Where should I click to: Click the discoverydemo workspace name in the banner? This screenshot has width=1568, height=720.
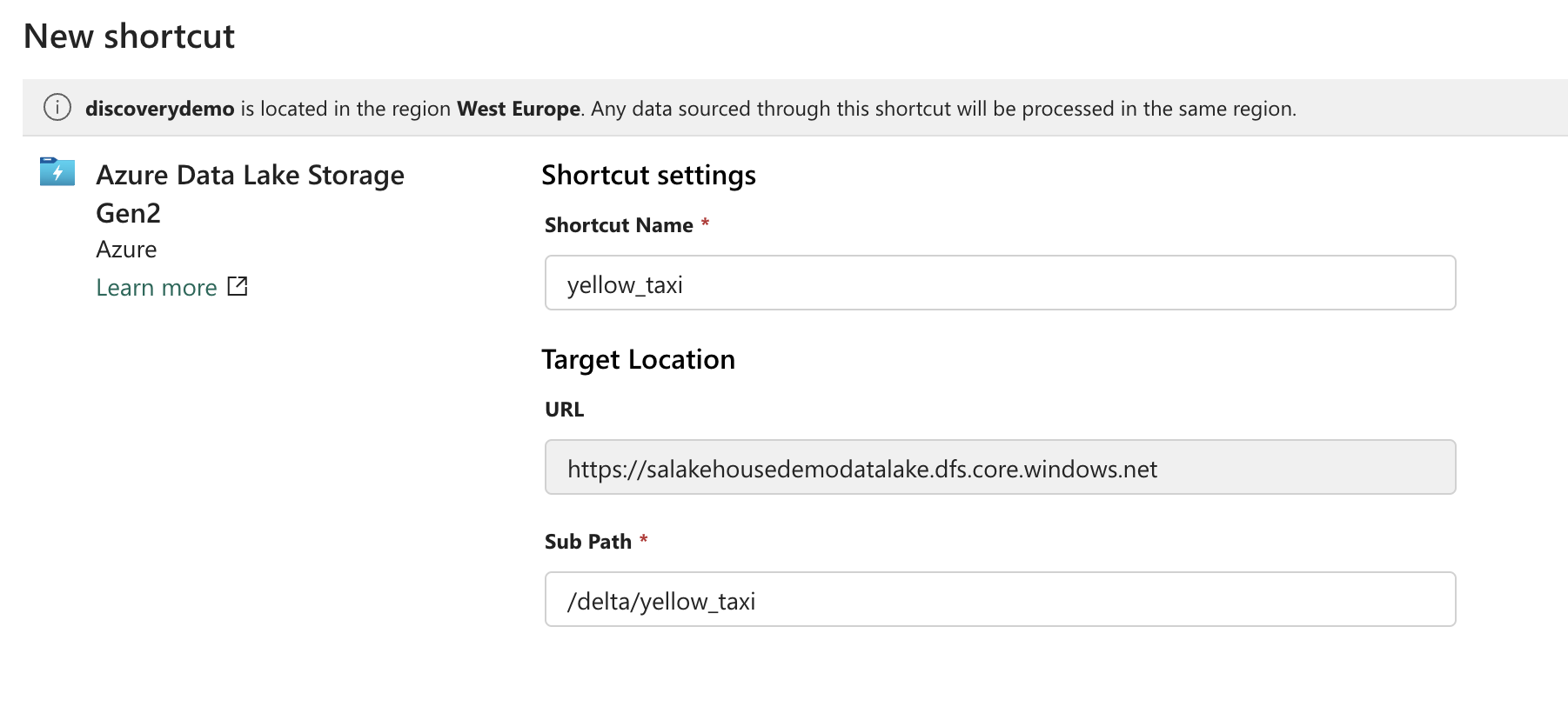coord(159,109)
